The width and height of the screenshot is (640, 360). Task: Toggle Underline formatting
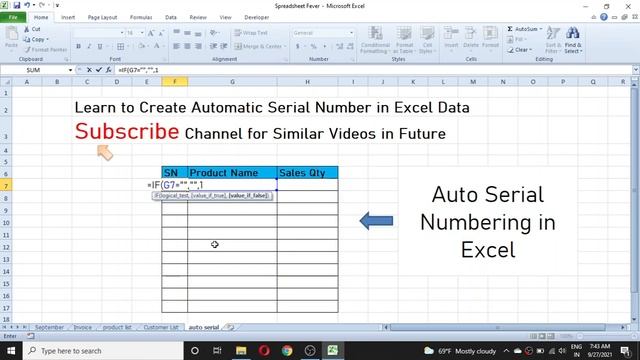point(100,47)
